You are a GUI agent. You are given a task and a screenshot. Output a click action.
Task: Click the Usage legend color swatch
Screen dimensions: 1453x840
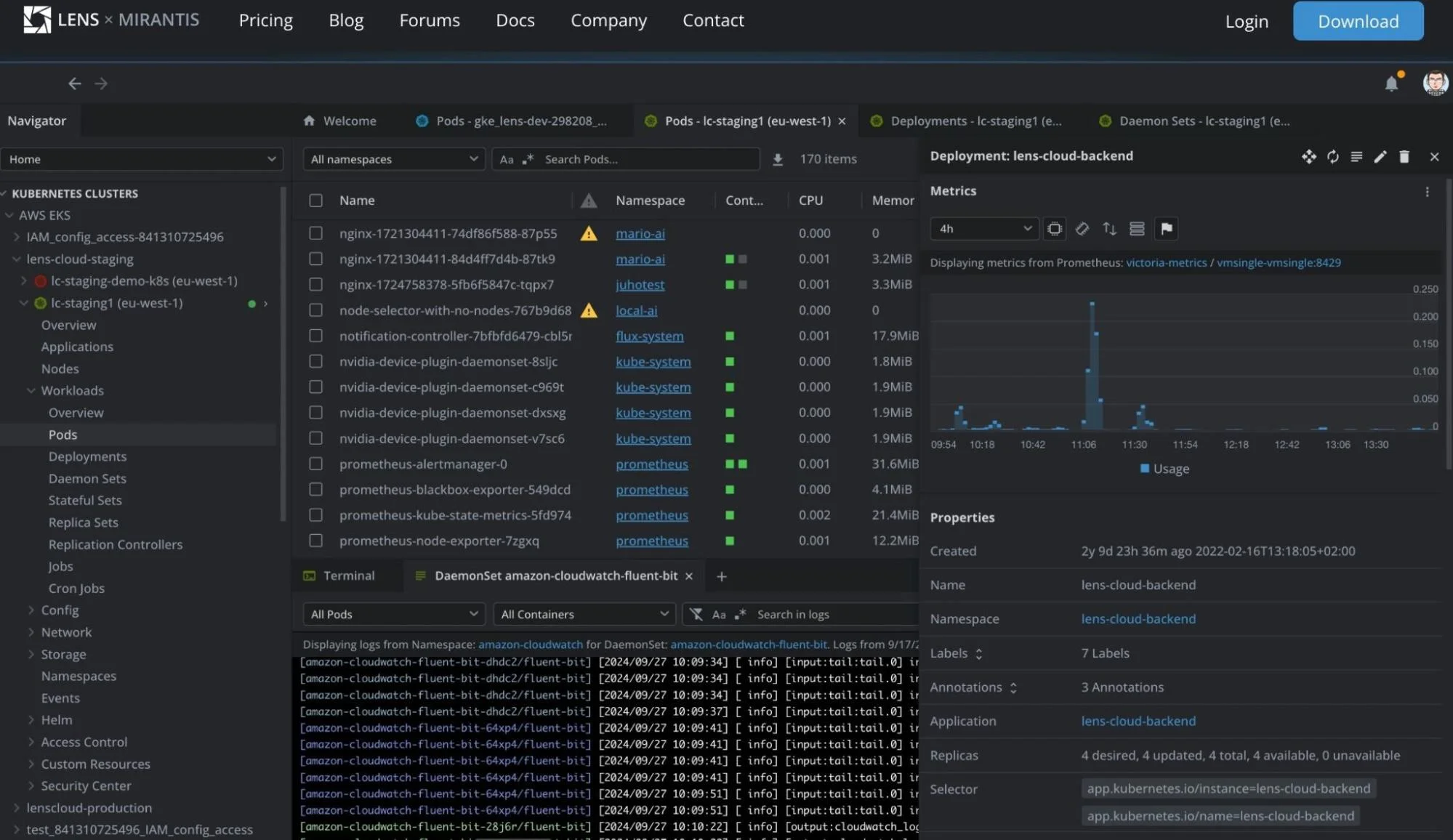(1145, 469)
